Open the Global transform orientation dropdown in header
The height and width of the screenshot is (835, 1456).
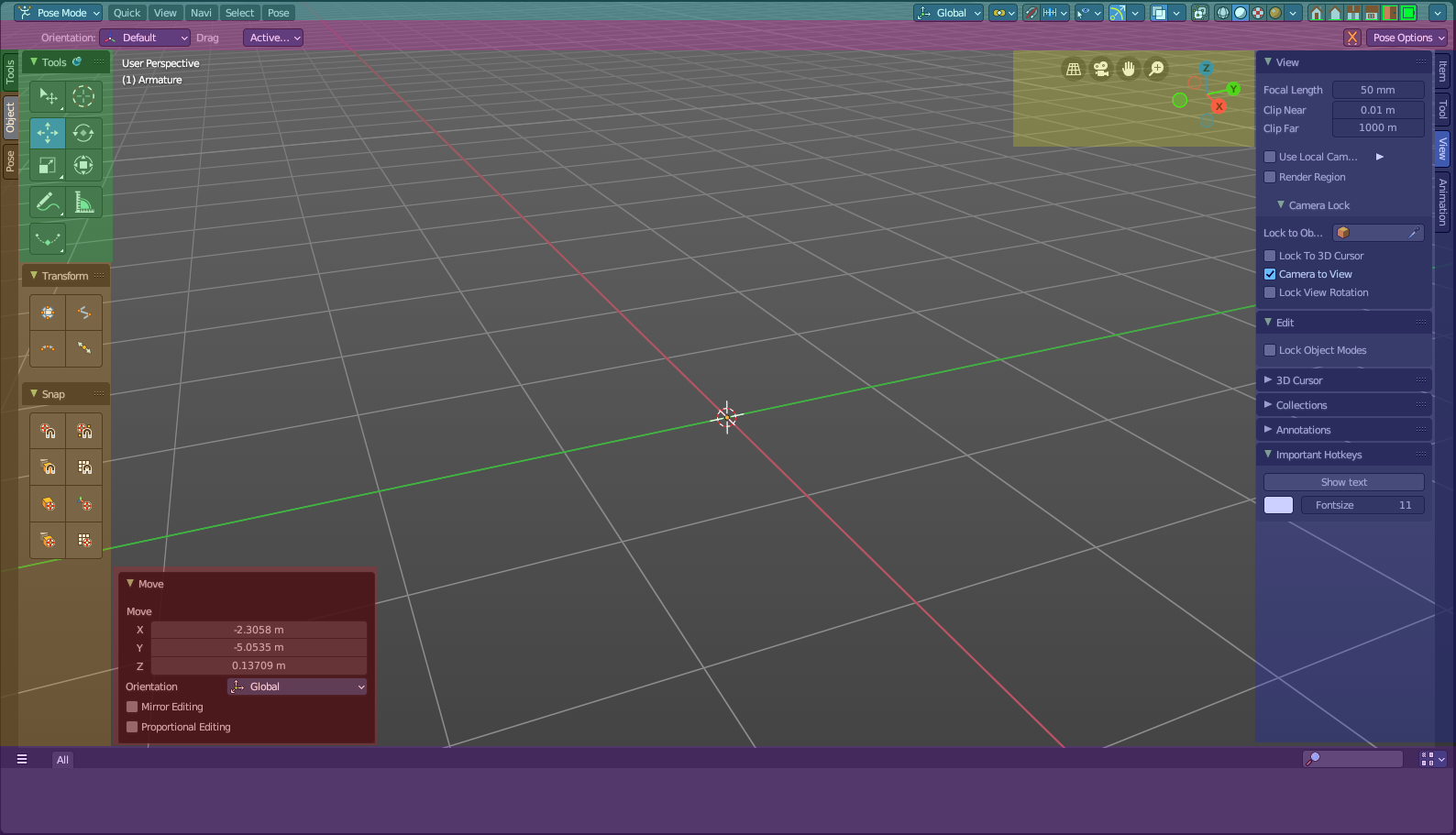(949, 13)
